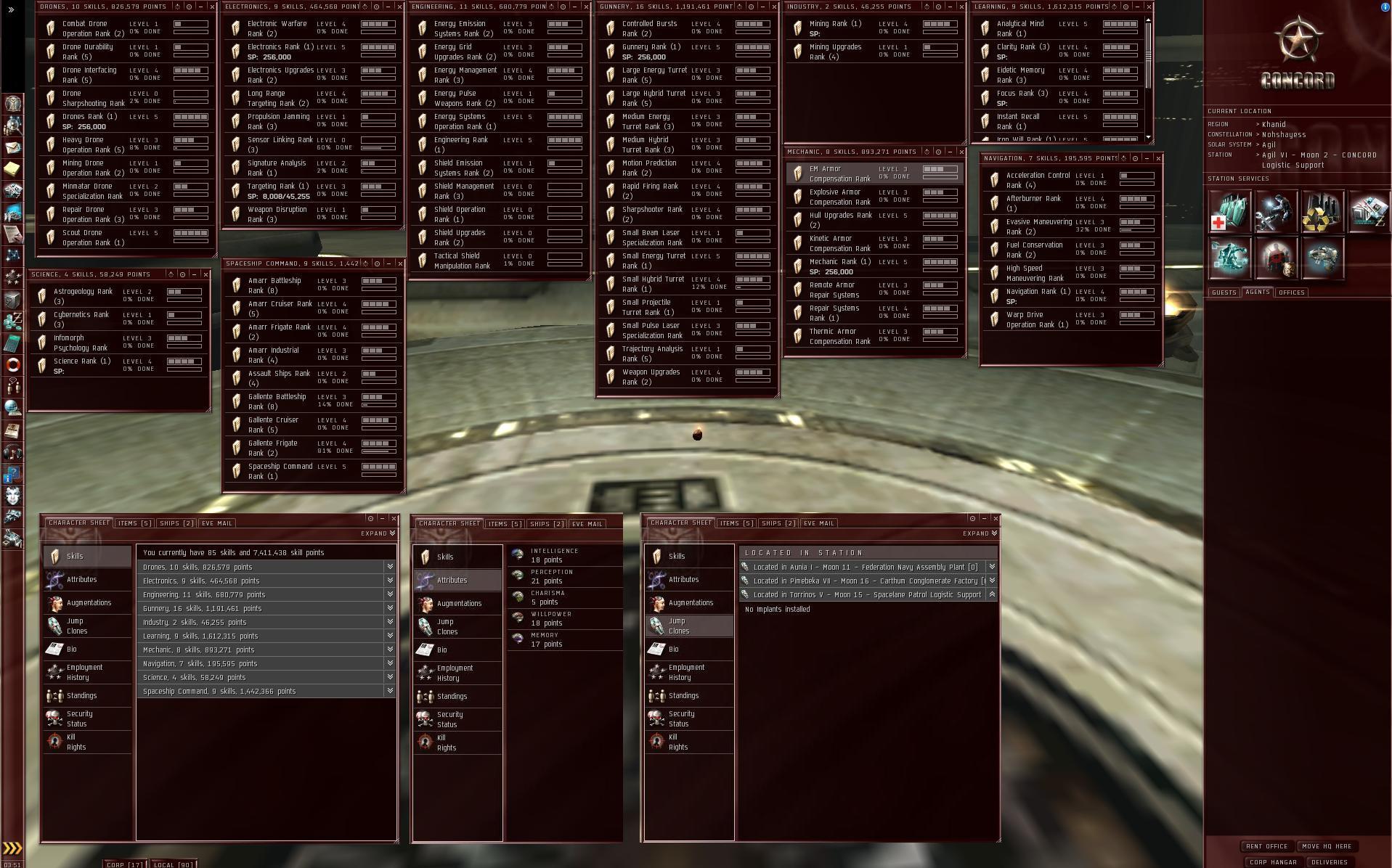Viewport: 1392px width, 868px height.
Task: Open the Local [90] chat tab
Action: point(174,864)
